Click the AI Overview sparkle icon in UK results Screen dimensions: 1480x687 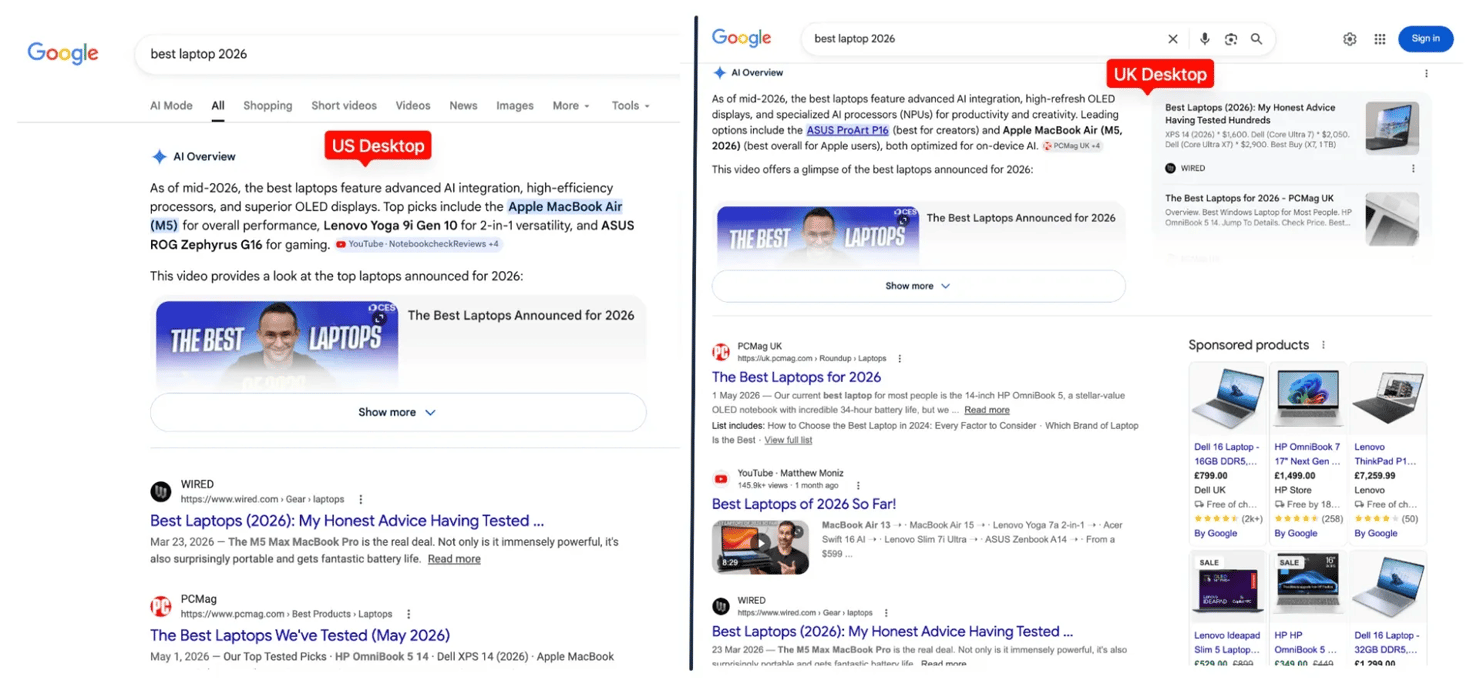[x=719, y=73]
